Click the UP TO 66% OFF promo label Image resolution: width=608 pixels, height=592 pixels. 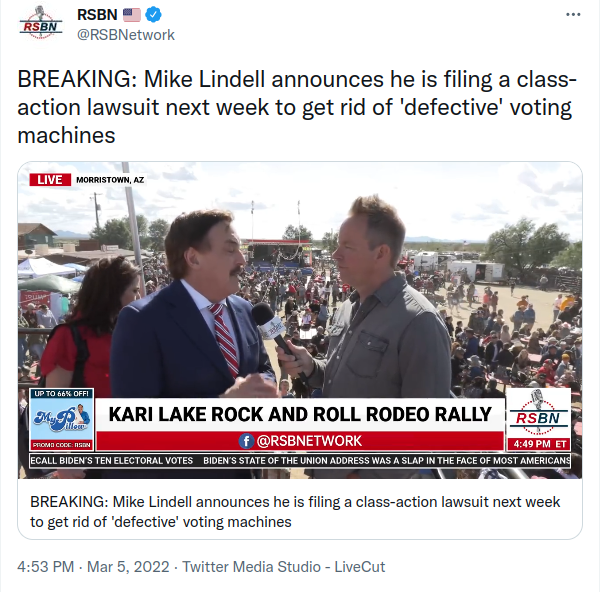tap(62, 394)
